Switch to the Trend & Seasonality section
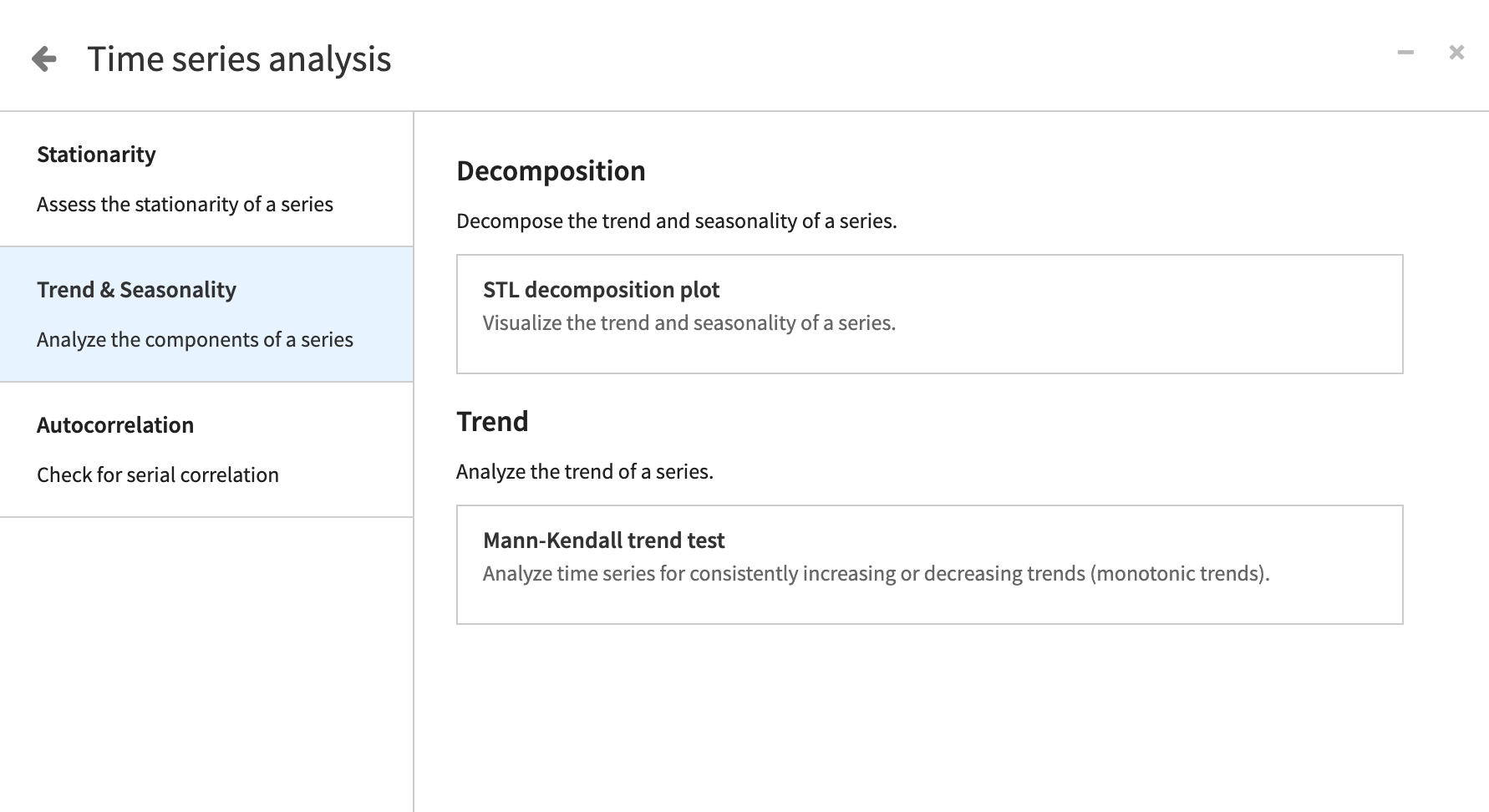Screen dimensions: 1489x812 136,290
